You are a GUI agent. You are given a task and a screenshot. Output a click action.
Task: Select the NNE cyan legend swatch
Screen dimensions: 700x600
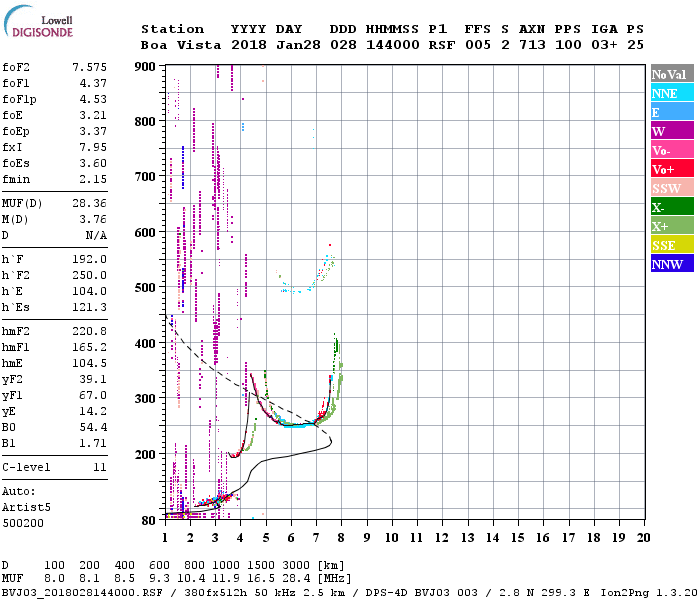point(672,93)
